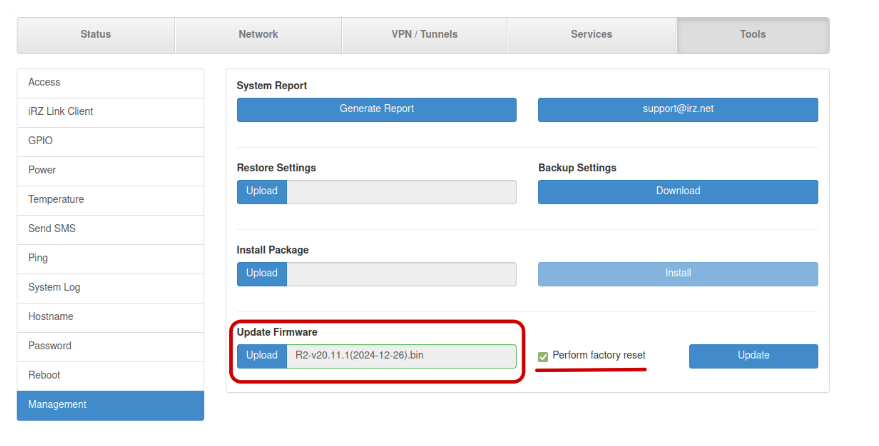This screenshot has height=446, width=879.
Task: Open the Network tab
Action: (258, 35)
